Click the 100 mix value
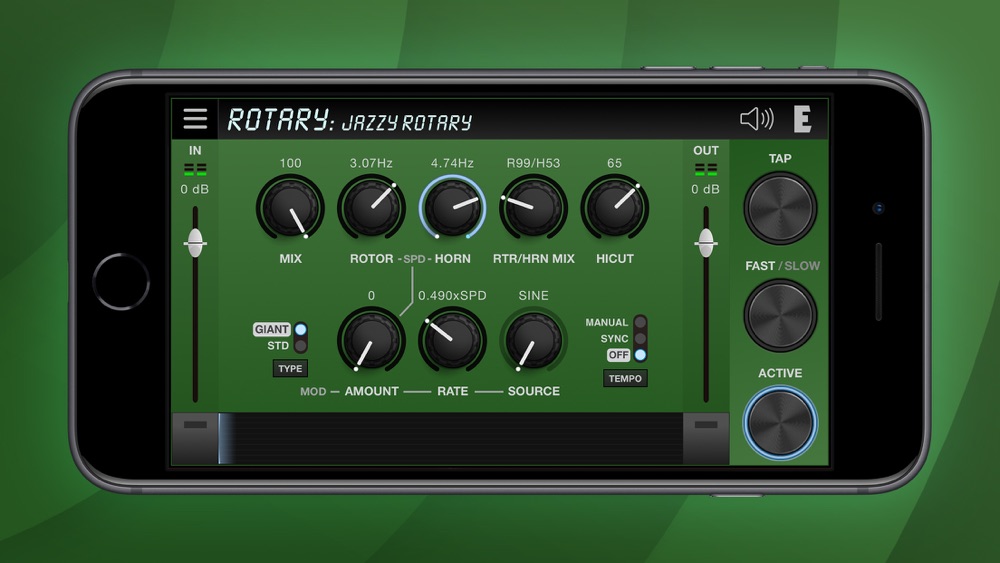1000x563 pixels. click(290, 163)
